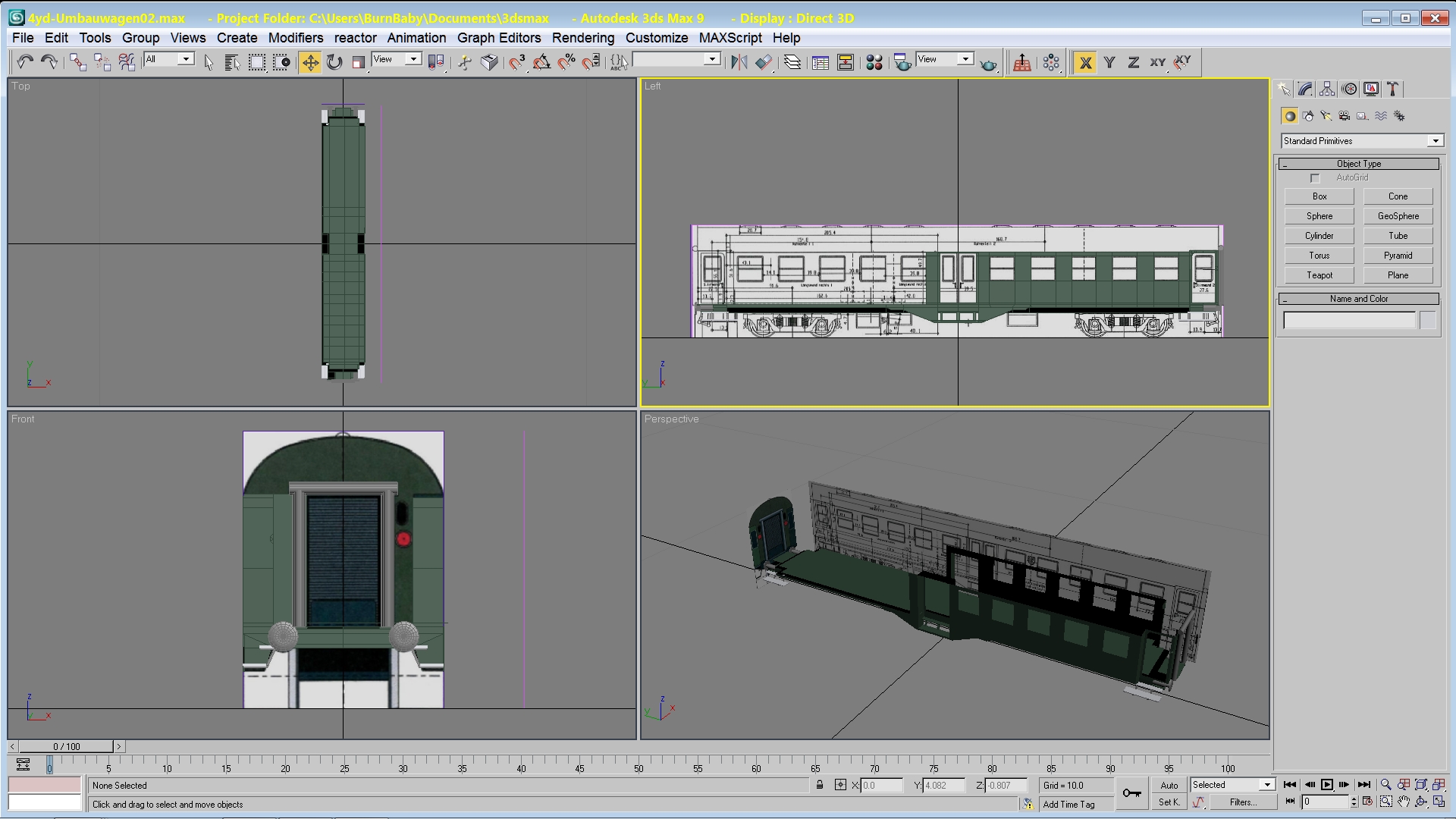Open the Modifiers menu
Image resolution: width=1456 pixels, height=819 pixels.
295,38
